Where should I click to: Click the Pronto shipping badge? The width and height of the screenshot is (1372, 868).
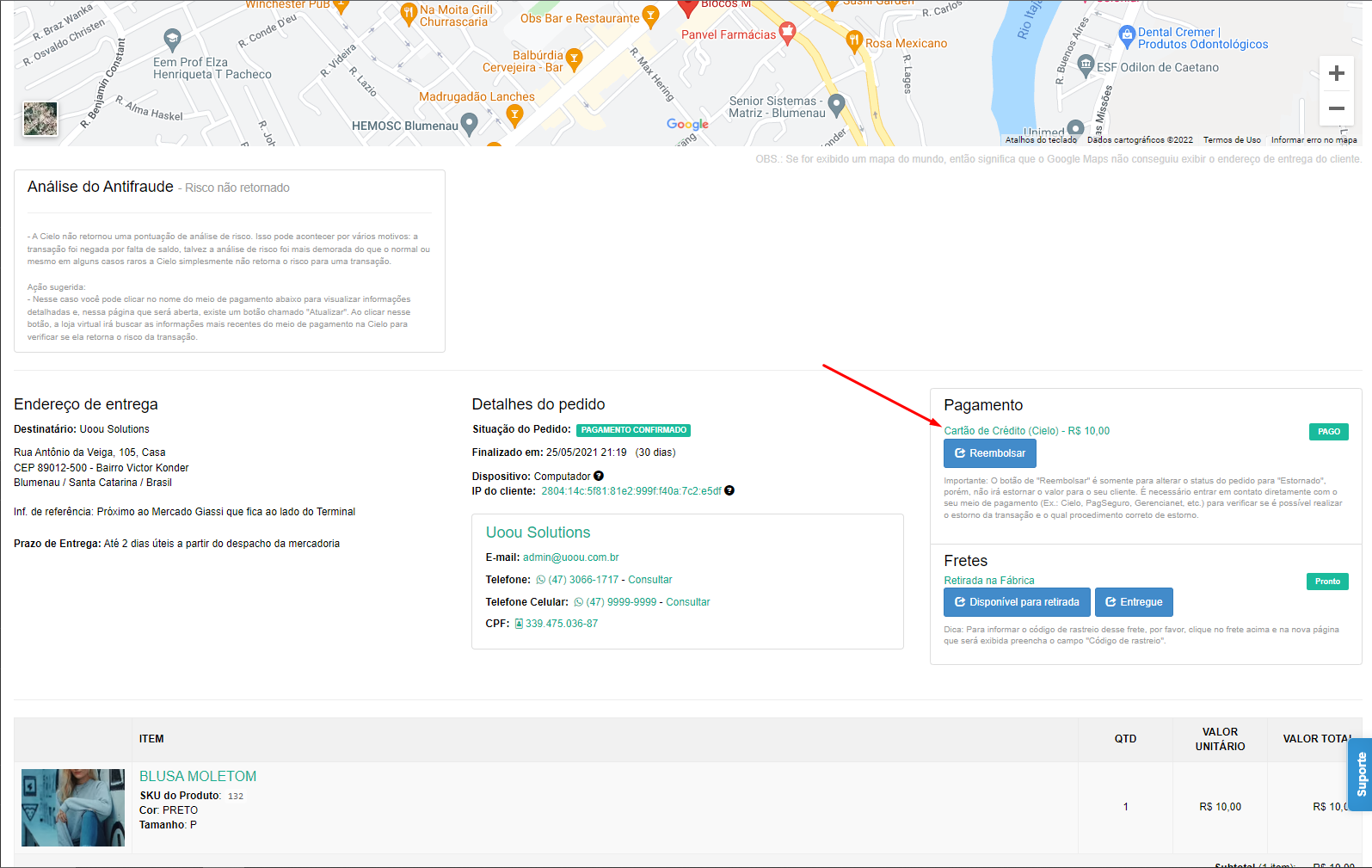point(1327,582)
